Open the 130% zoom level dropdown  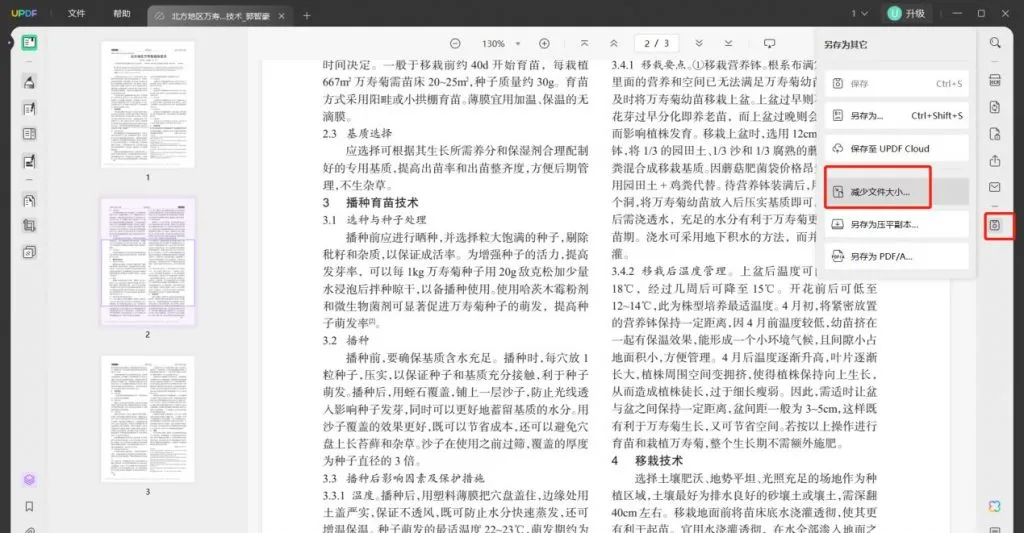501,44
